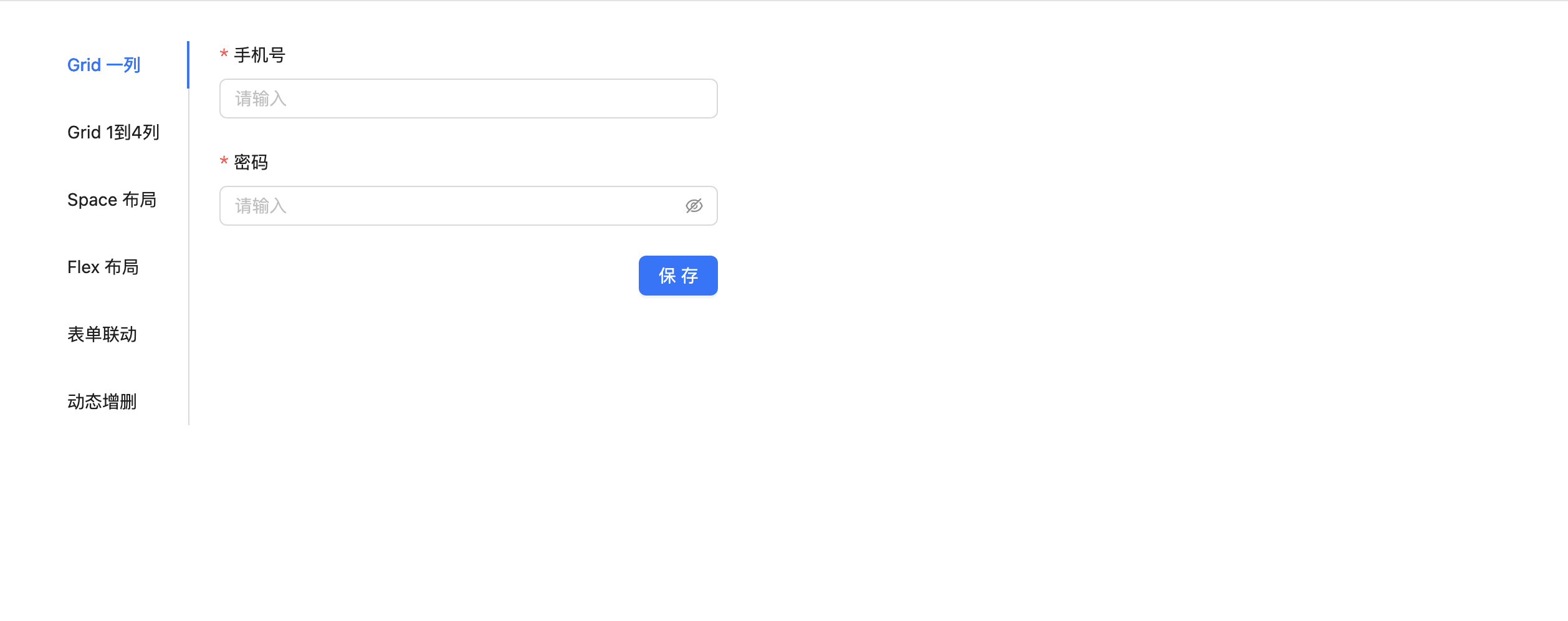
Task: Show the password by clicking the crossed eye
Action: pos(694,206)
